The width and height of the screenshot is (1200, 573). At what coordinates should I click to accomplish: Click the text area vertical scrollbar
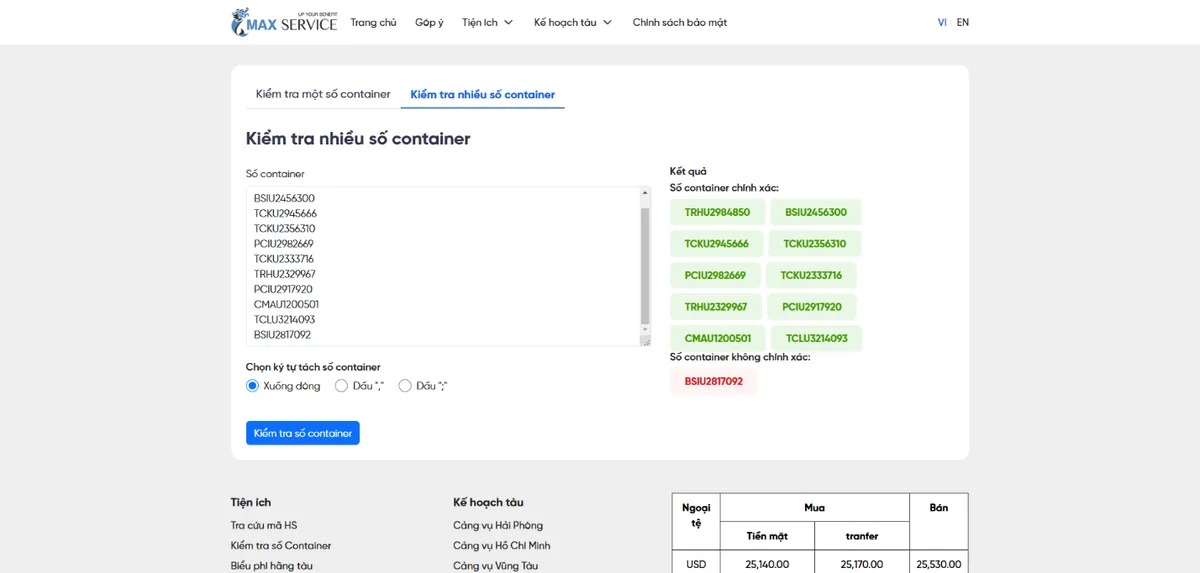[x=645, y=266]
